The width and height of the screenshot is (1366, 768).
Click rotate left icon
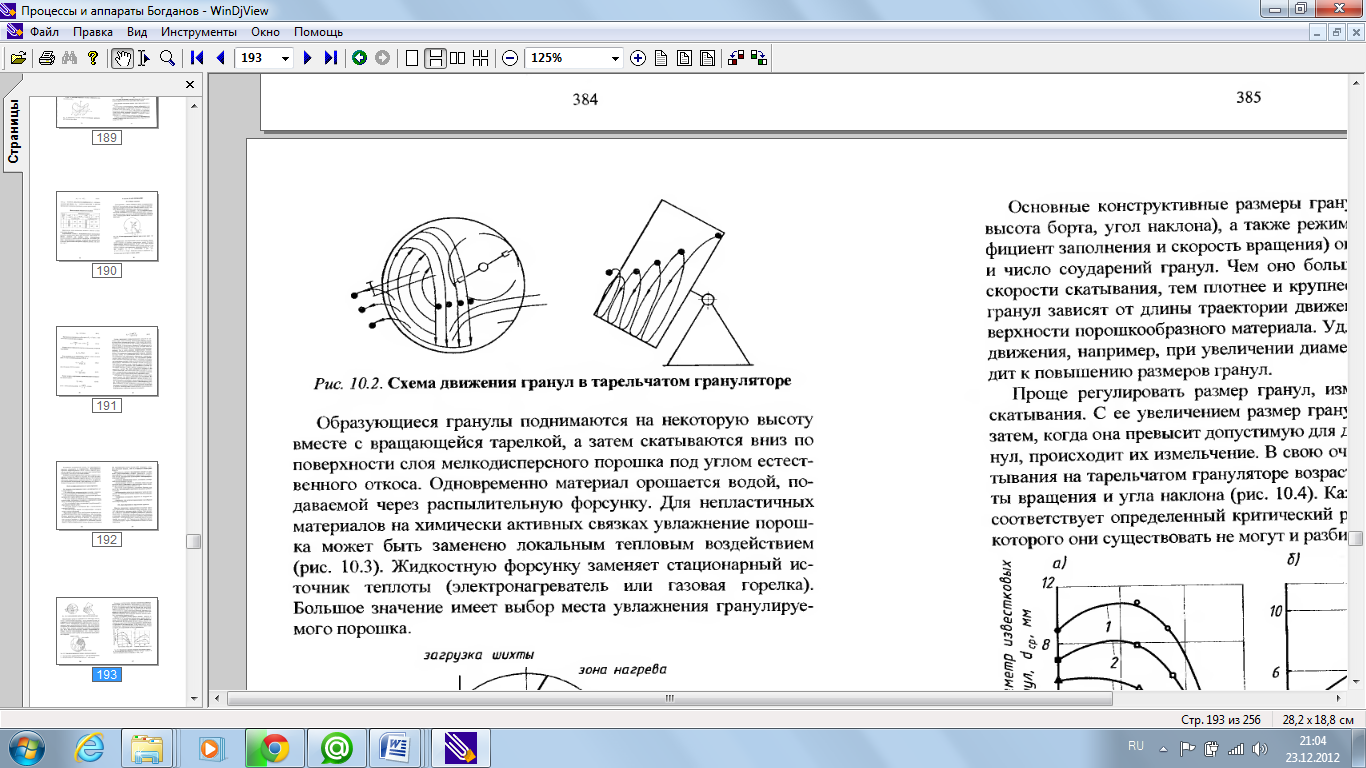click(x=736, y=58)
